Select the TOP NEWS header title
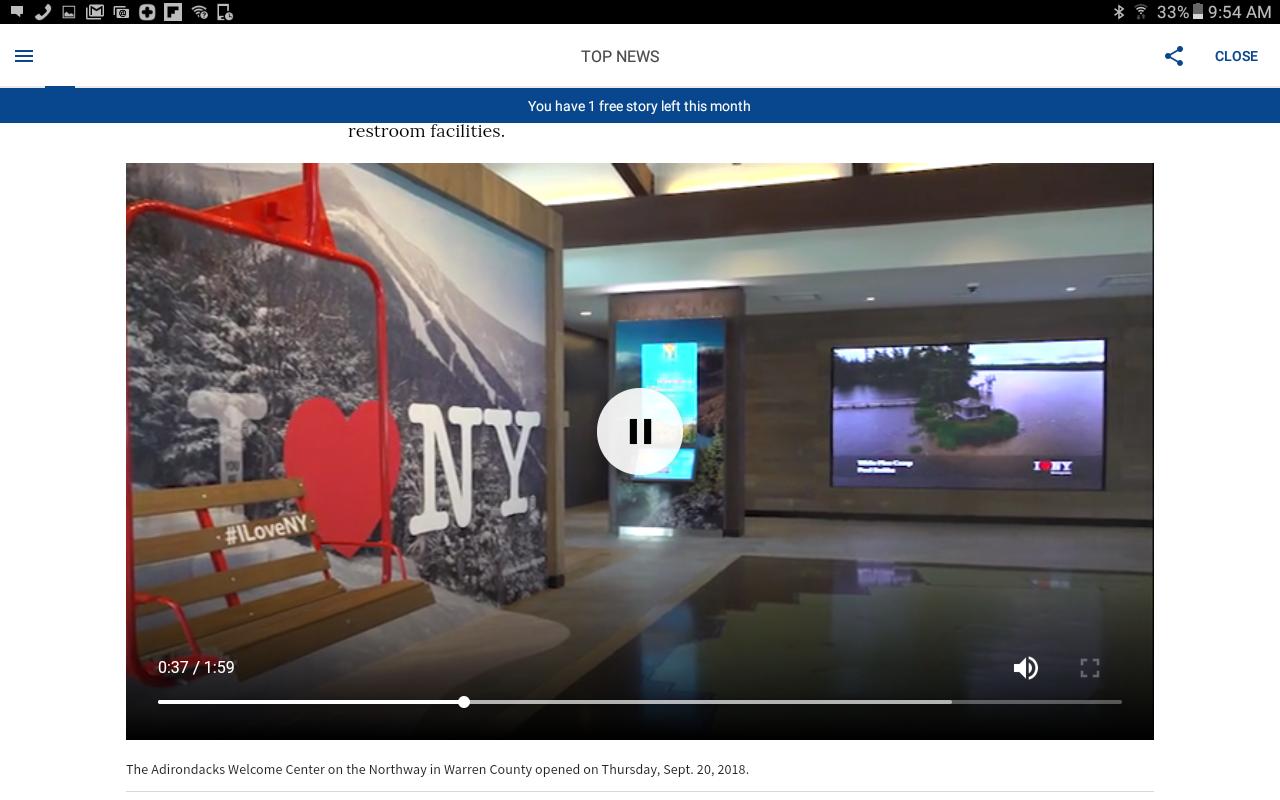1280x800 pixels. click(620, 56)
